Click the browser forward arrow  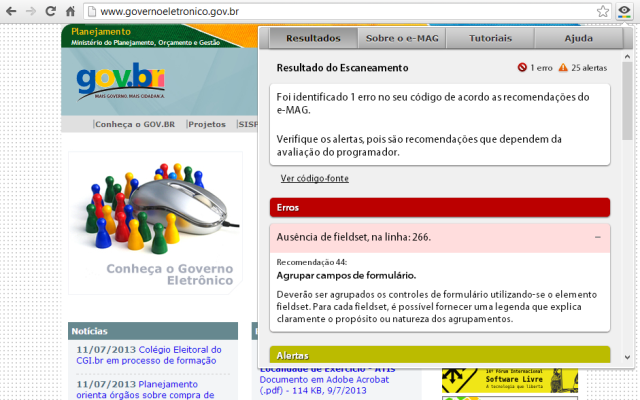click(x=32, y=11)
